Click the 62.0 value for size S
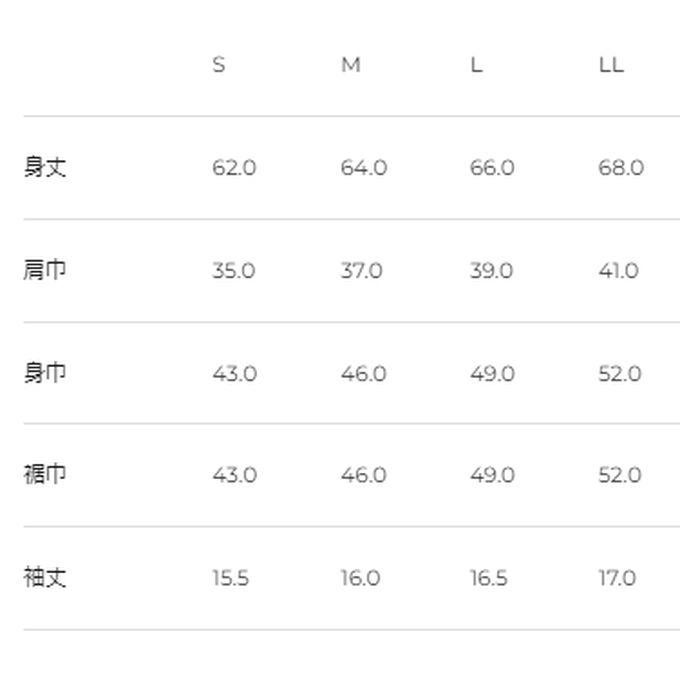The image size is (680, 680). click(234, 168)
